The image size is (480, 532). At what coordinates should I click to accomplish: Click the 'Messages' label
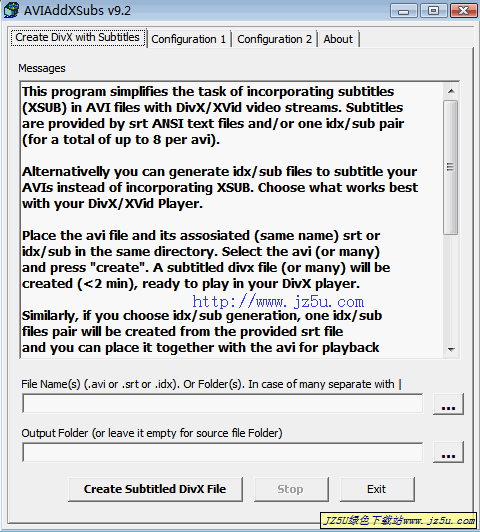pyautogui.click(x=42, y=69)
